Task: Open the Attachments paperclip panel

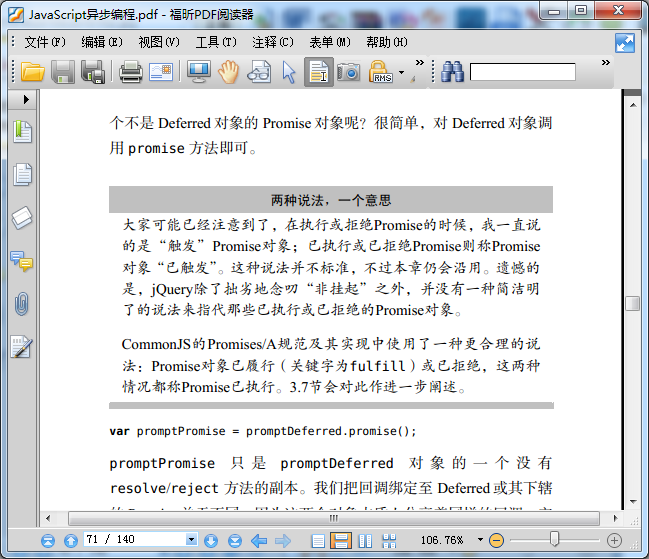Action: pos(22,304)
